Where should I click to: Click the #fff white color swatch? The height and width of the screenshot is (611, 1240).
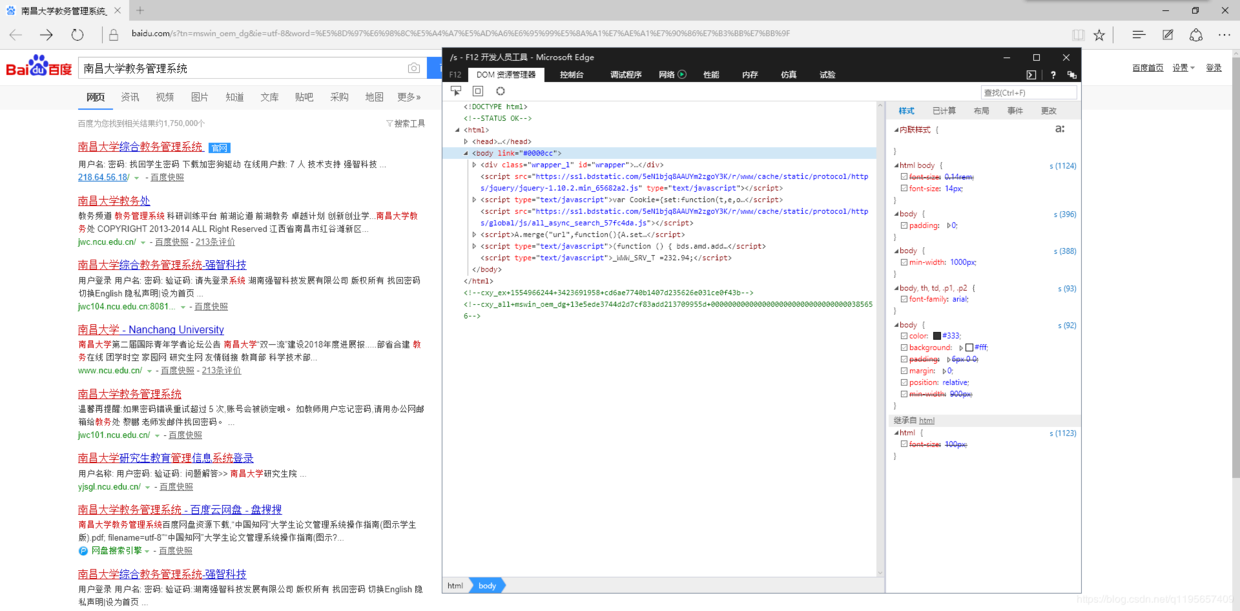click(970, 348)
